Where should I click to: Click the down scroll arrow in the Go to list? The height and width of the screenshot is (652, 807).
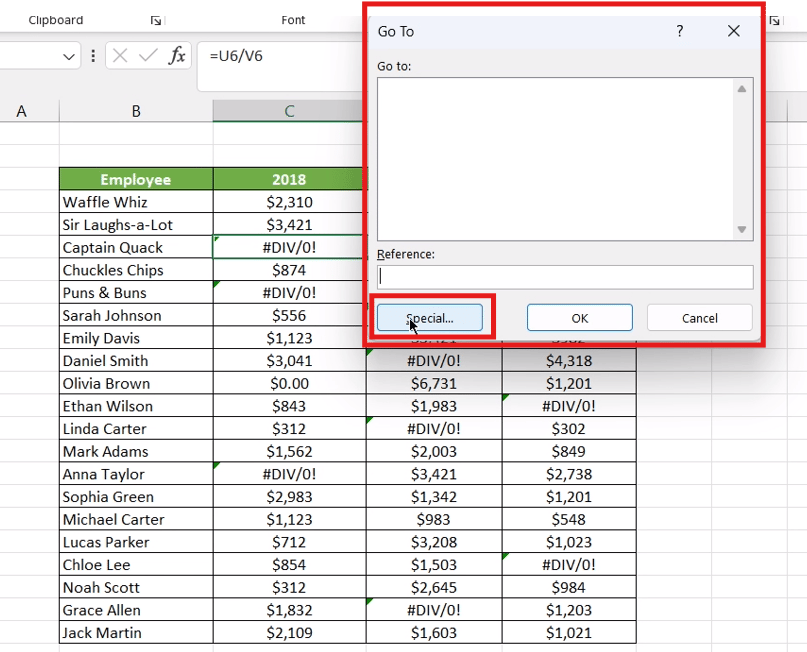click(742, 229)
